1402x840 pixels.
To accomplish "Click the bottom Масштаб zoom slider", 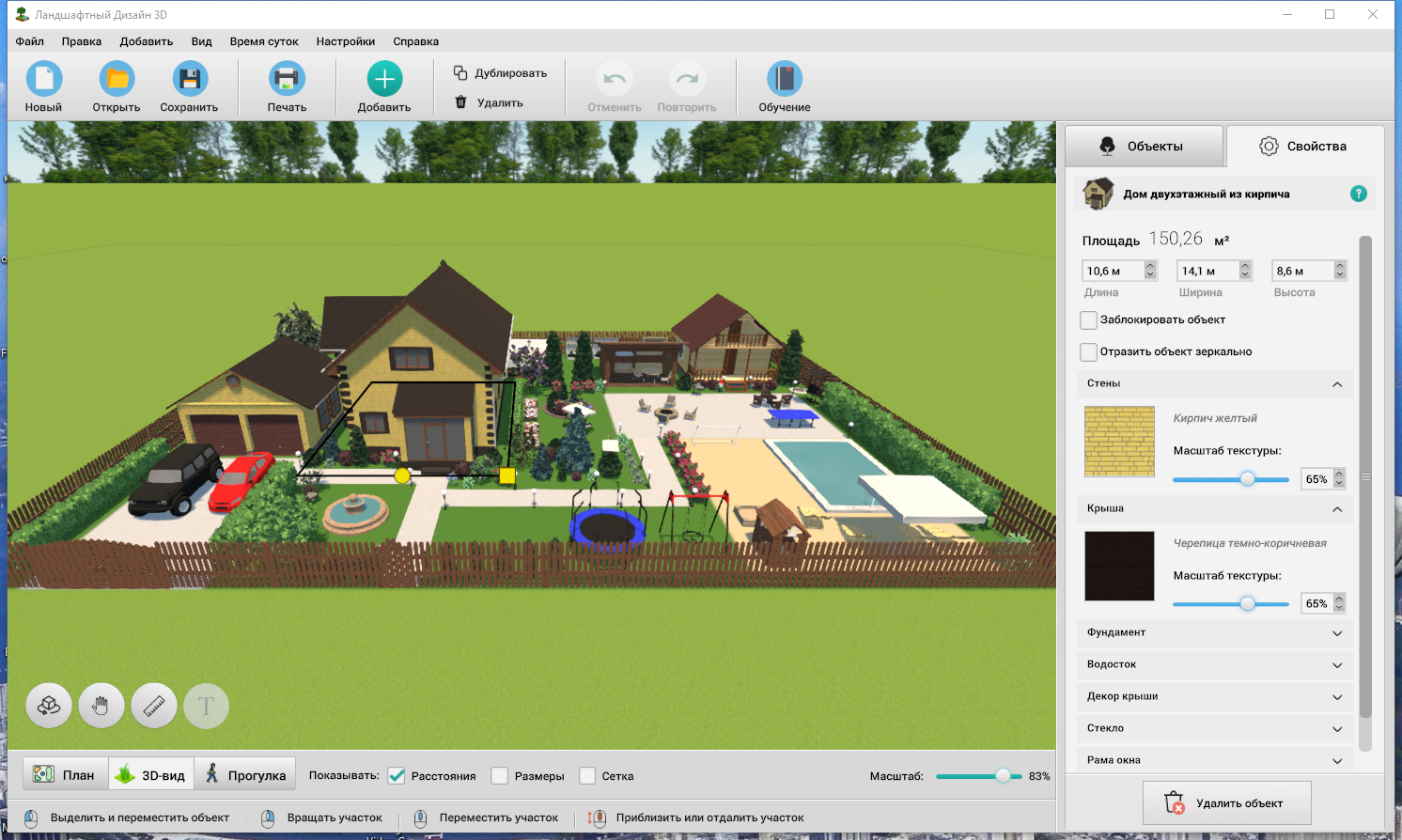I will pos(978,776).
